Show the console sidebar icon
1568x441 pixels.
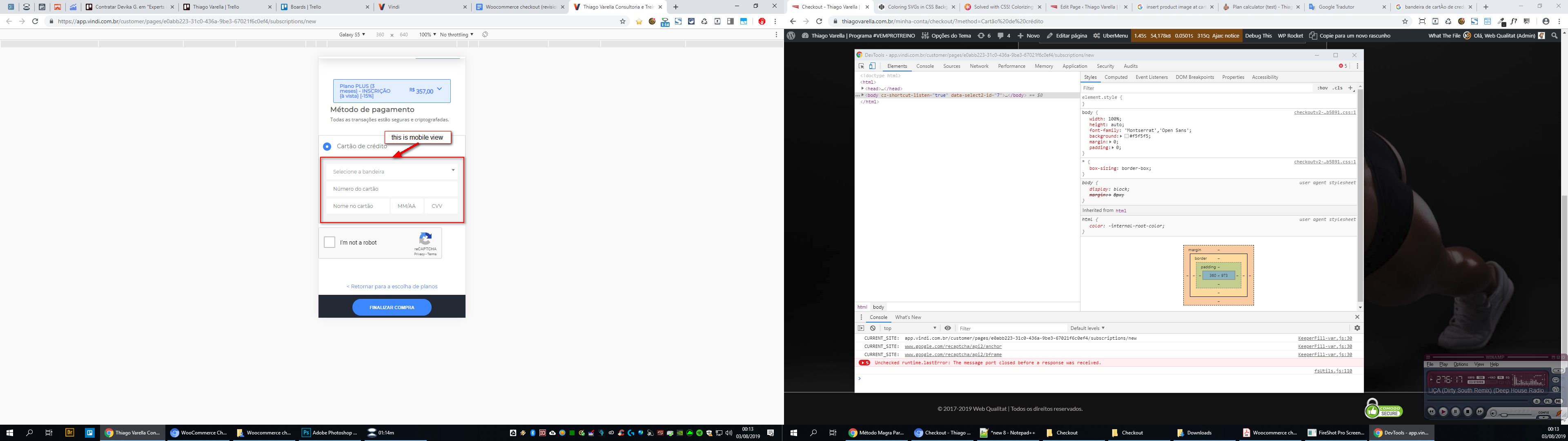tap(861, 328)
